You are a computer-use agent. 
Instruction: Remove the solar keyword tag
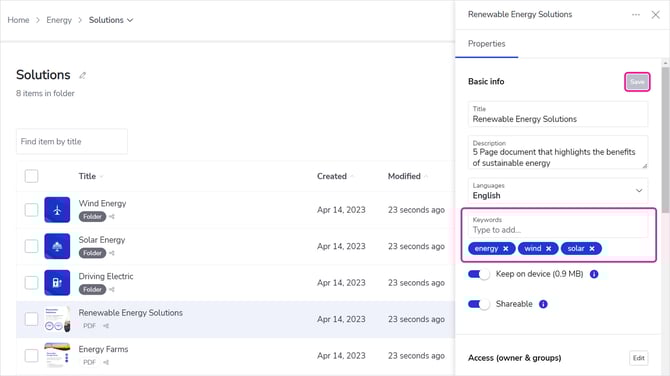(592, 249)
